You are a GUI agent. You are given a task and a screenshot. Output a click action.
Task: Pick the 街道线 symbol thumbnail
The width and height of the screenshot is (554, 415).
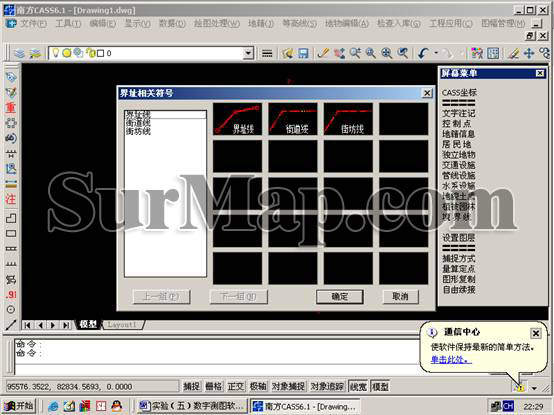tap(293, 119)
